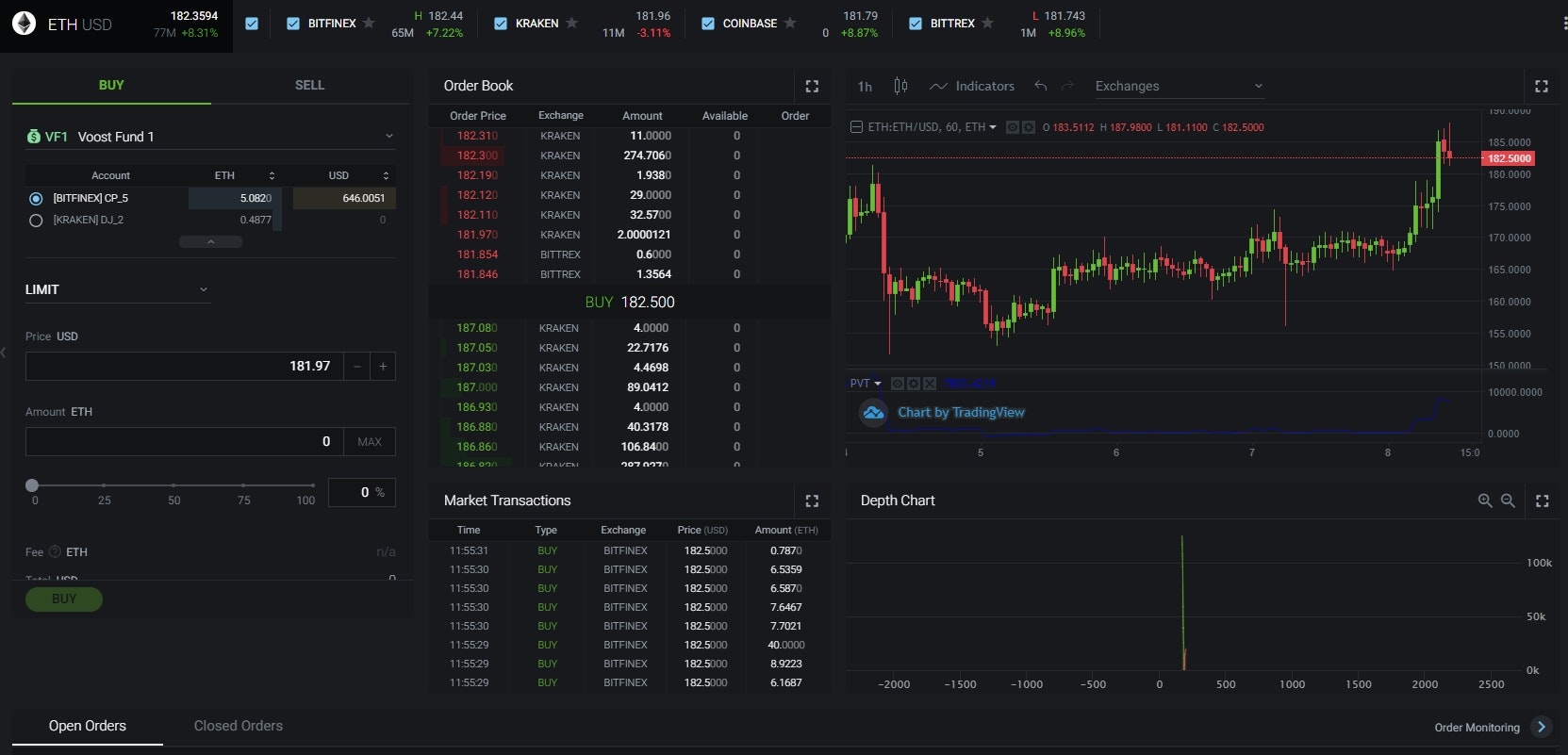This screenshot has height=755, width=1568.
Task: Select the [BITFINEX] CP_5 account
Action: [x=36, y=198]
